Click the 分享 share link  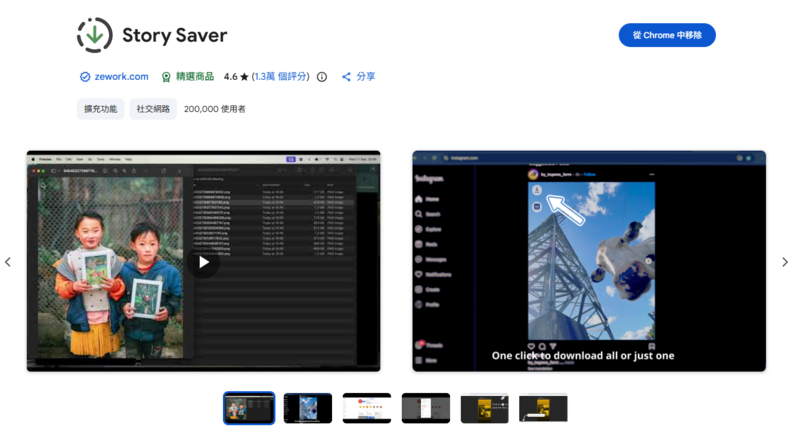coord(366,77)
